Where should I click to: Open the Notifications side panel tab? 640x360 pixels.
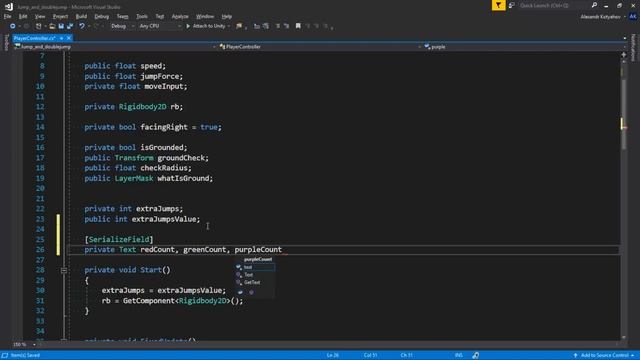pyautogui.click(x=634, y=47)
